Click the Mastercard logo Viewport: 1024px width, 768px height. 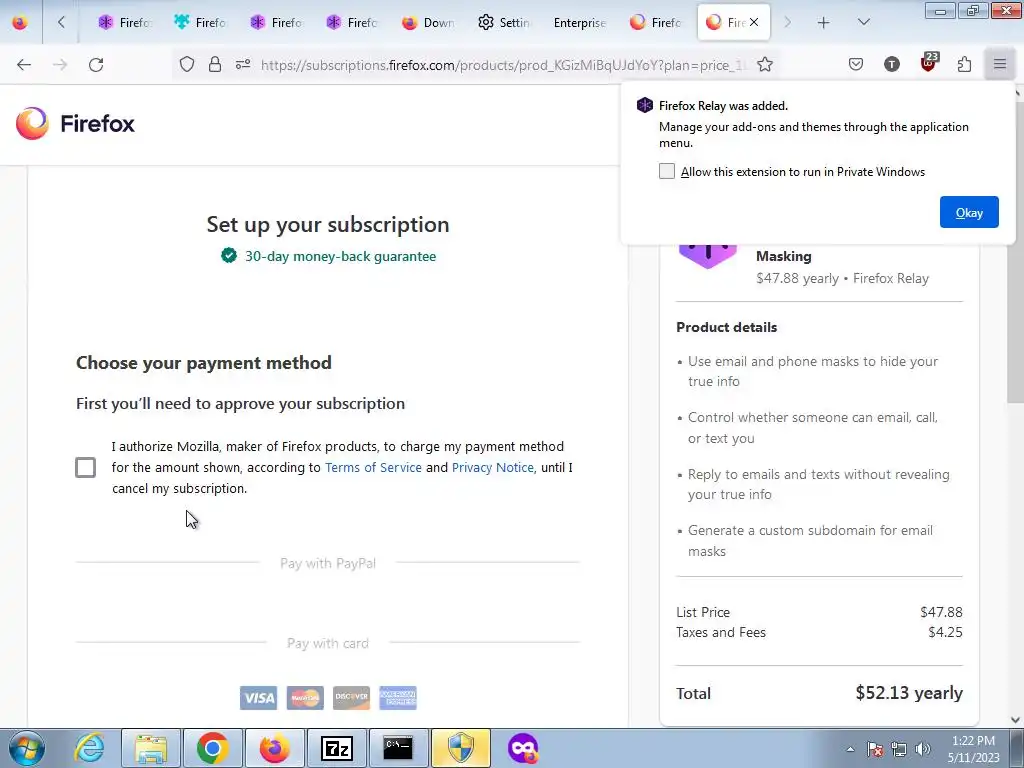click(x=305, y=698)
